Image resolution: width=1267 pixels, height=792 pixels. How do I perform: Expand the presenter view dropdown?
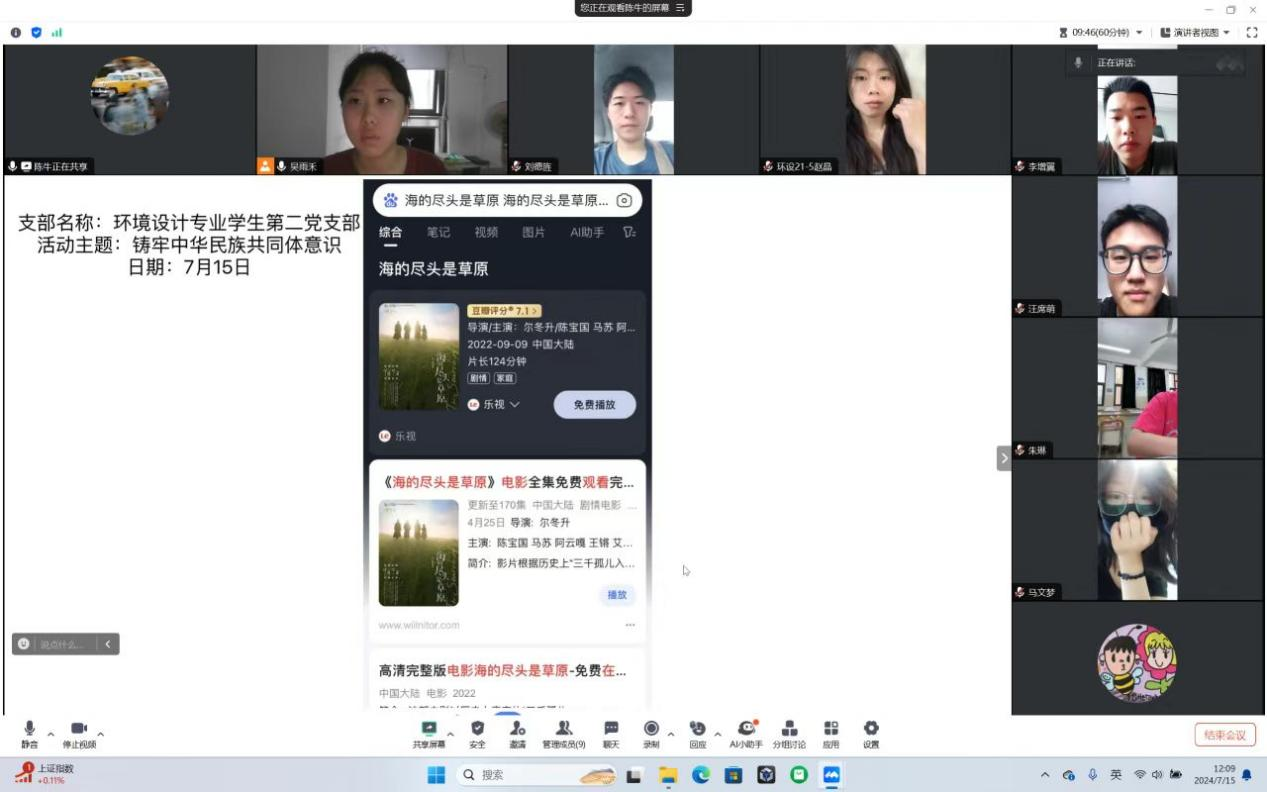pyautogui.click(x=1226, y=33)
